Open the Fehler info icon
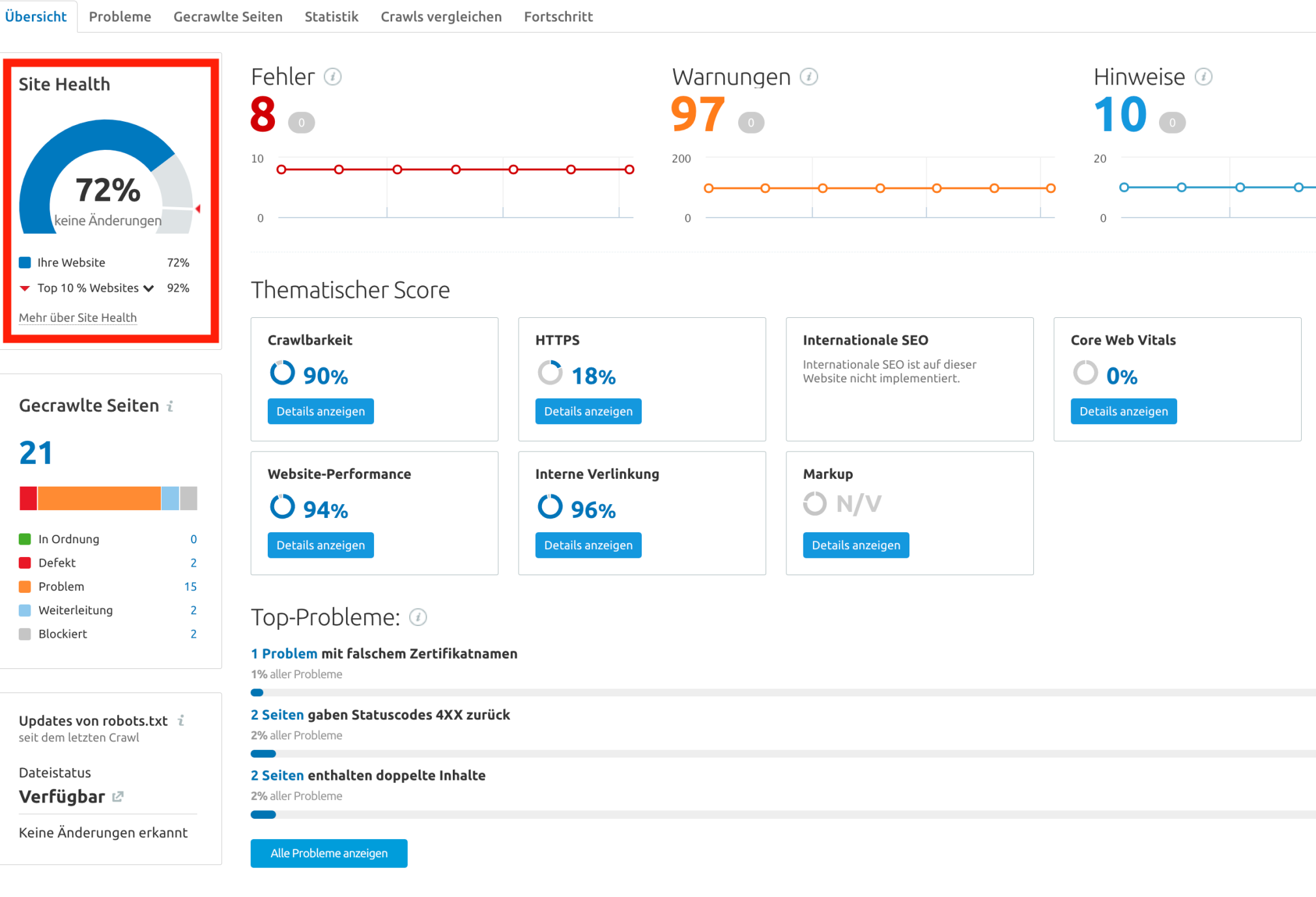The image size is (1316, 897). click(x=333, y=77)
